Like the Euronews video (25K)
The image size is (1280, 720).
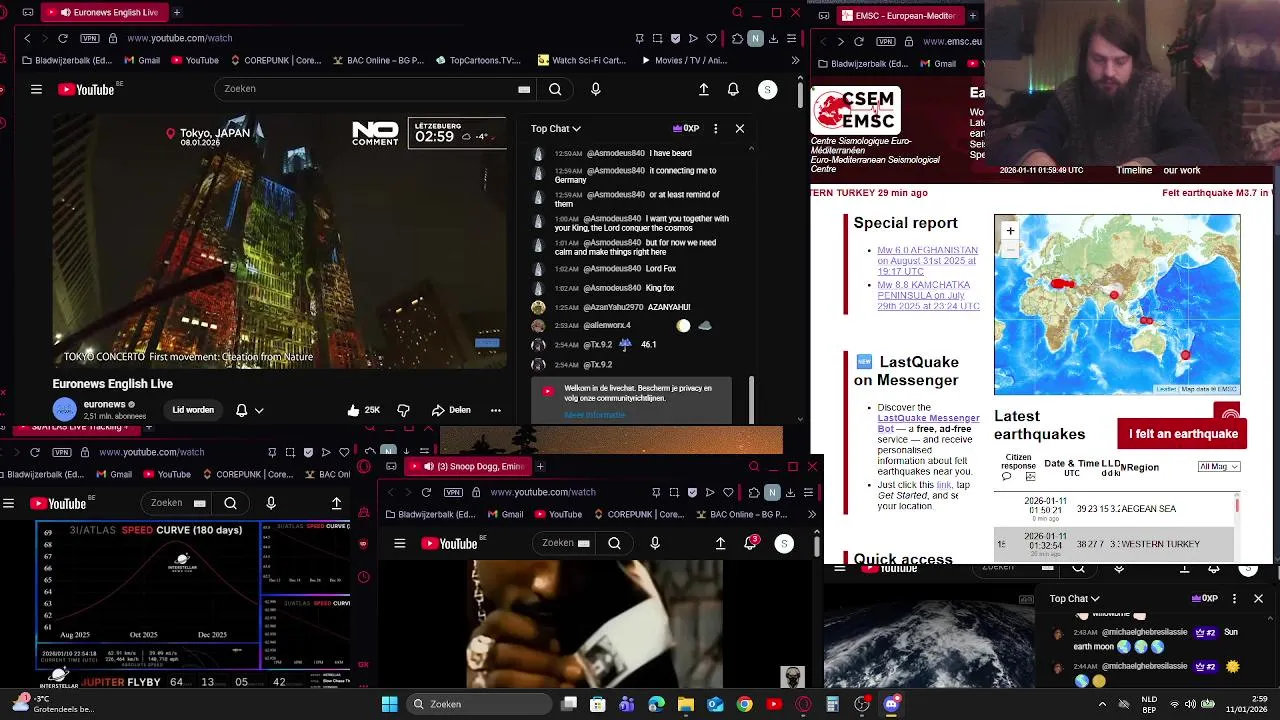pyautogui.click(x=364, y=409)
